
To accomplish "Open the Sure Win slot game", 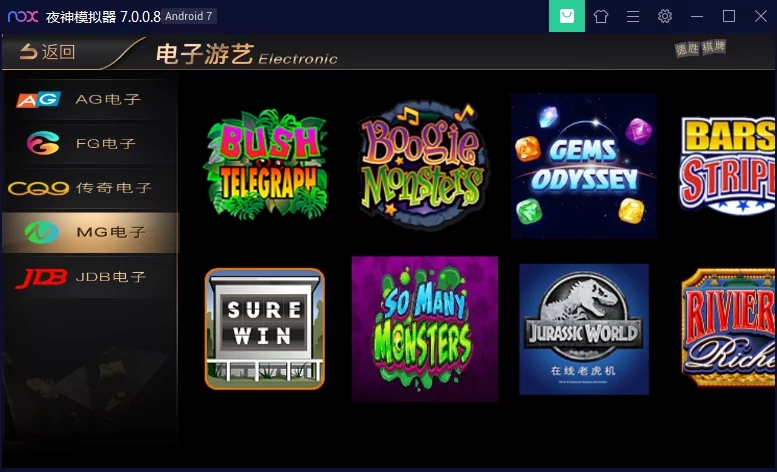I will coord(264,328).
